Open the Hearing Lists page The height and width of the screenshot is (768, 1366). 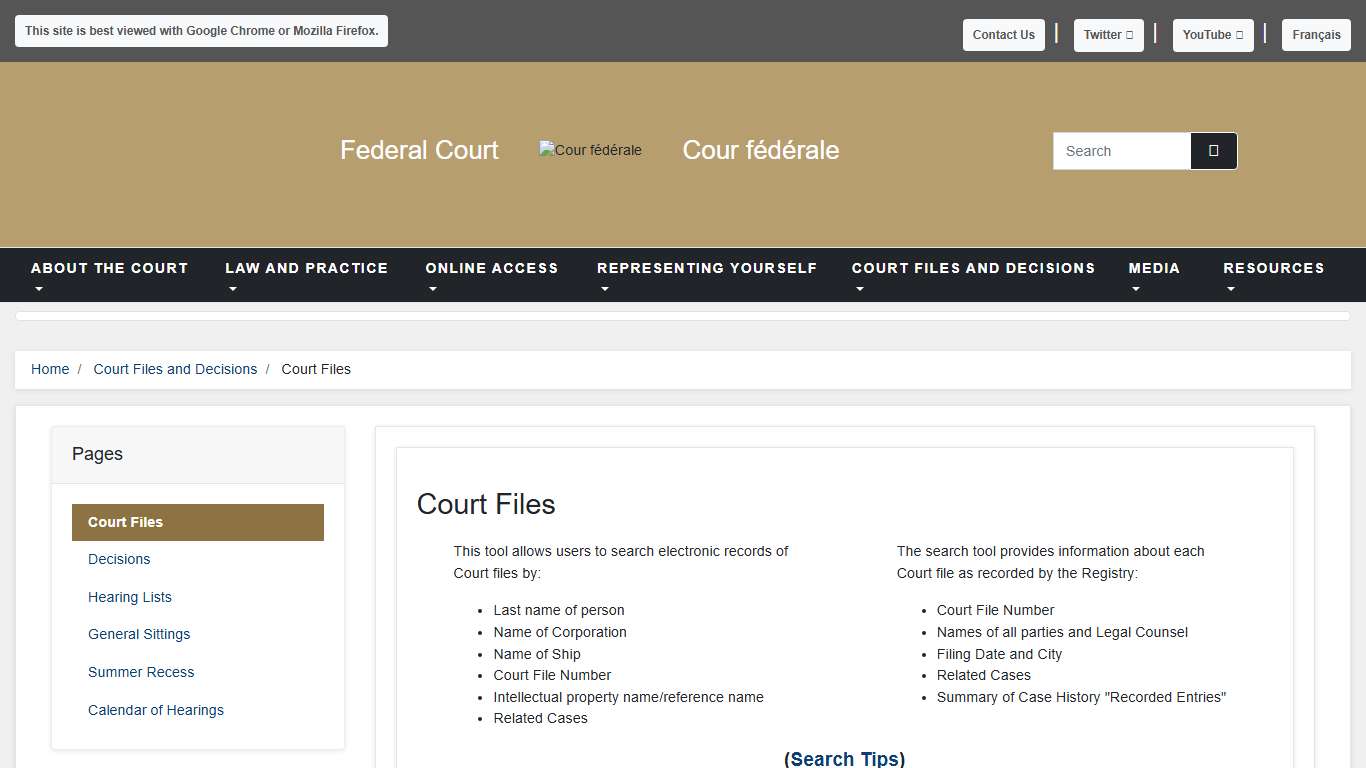point(130,597)
